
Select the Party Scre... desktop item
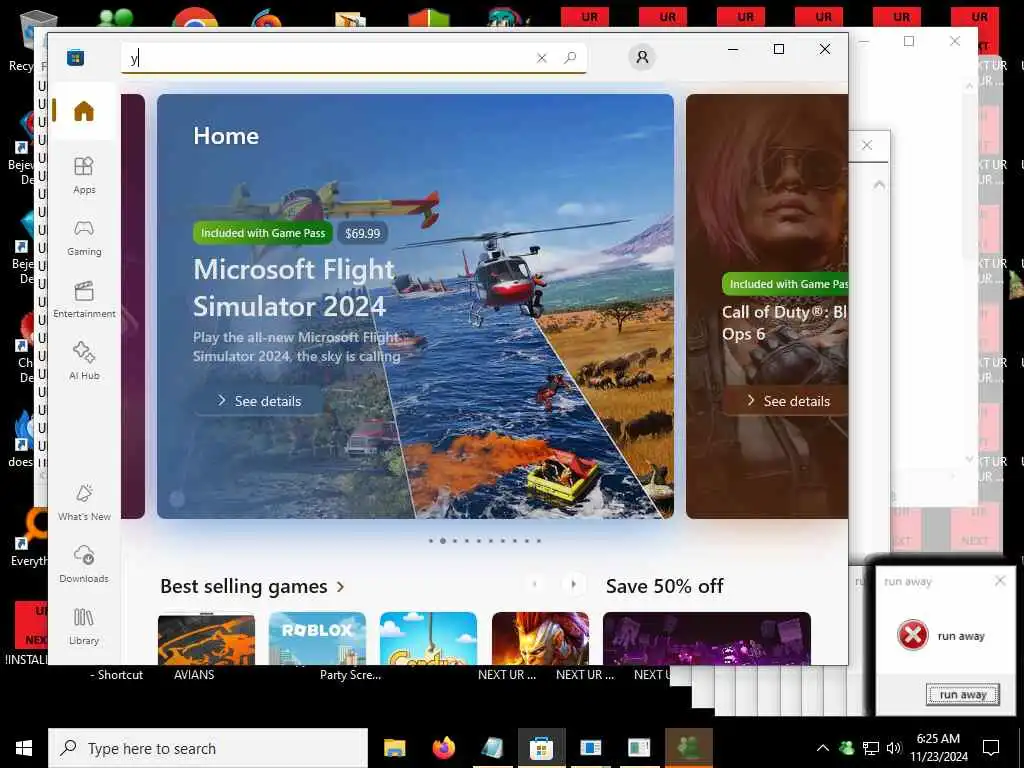tap(350, 675)
